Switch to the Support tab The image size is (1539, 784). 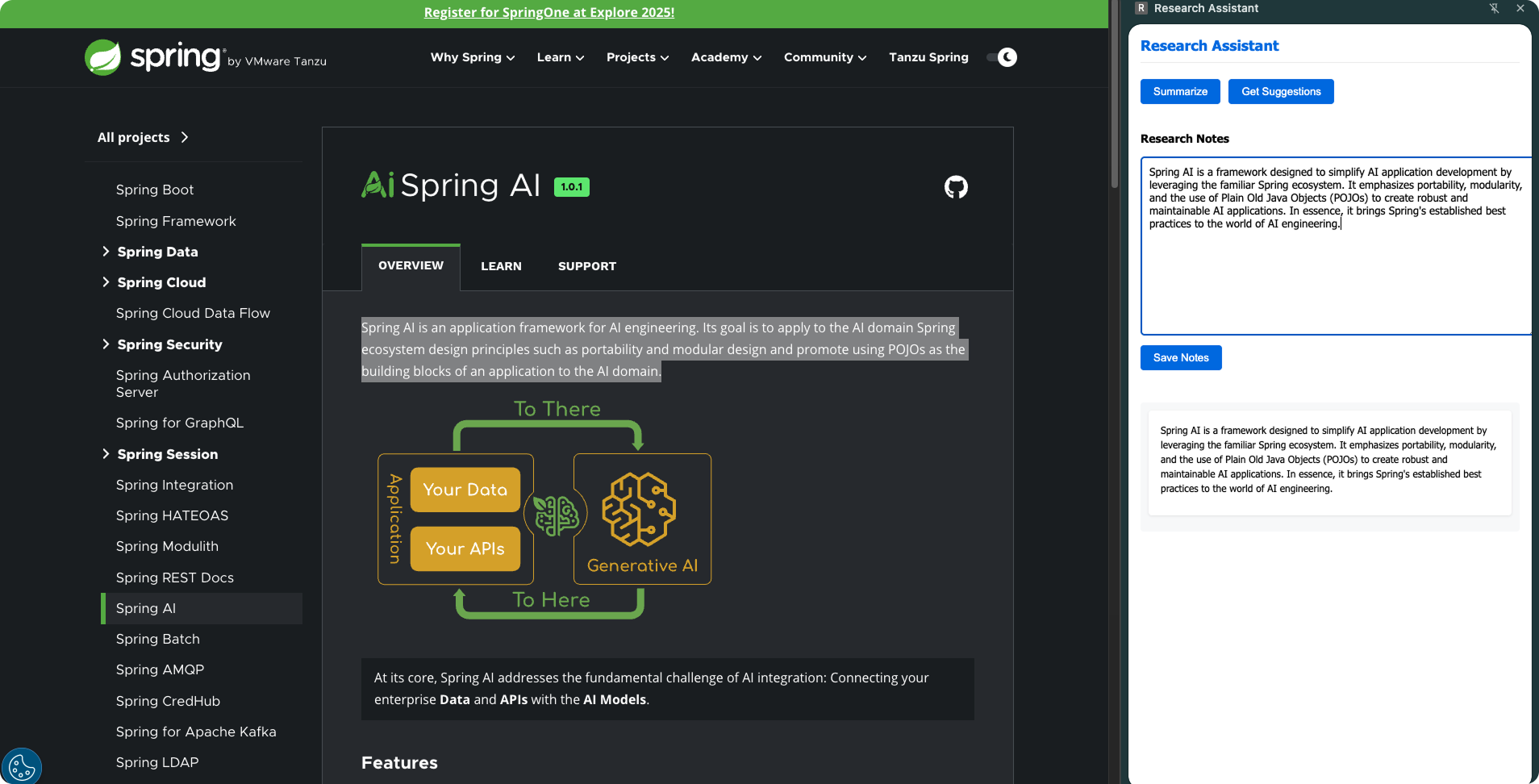tap(586, 266)
